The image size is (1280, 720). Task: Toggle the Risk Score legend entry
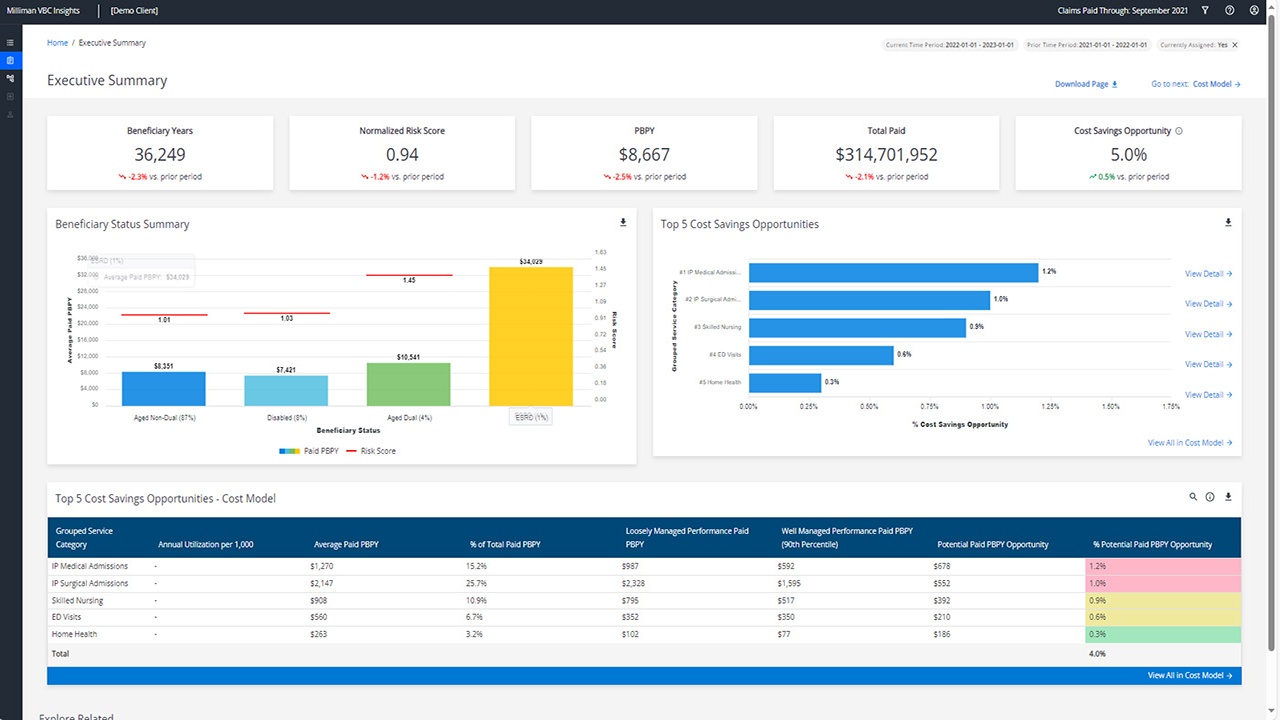371,451
